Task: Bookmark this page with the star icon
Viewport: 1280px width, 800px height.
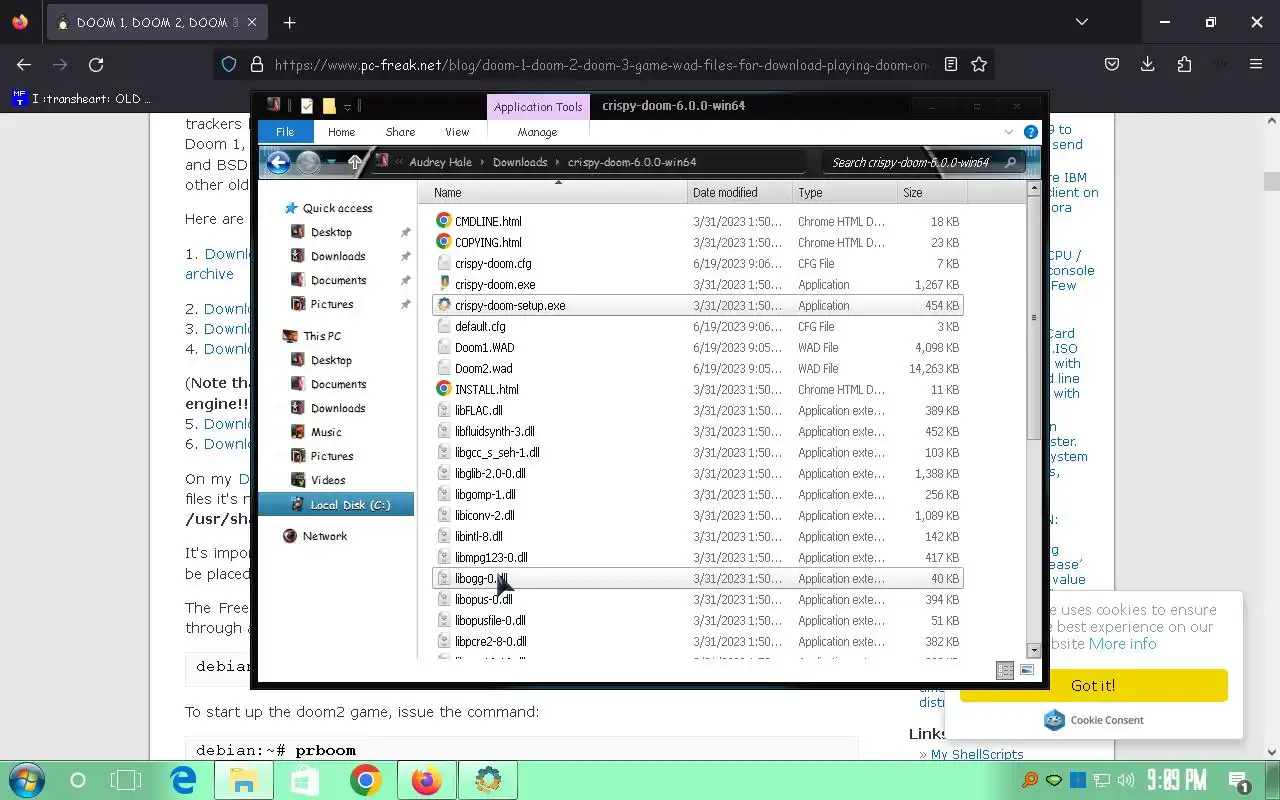Action: click(979, 64)
